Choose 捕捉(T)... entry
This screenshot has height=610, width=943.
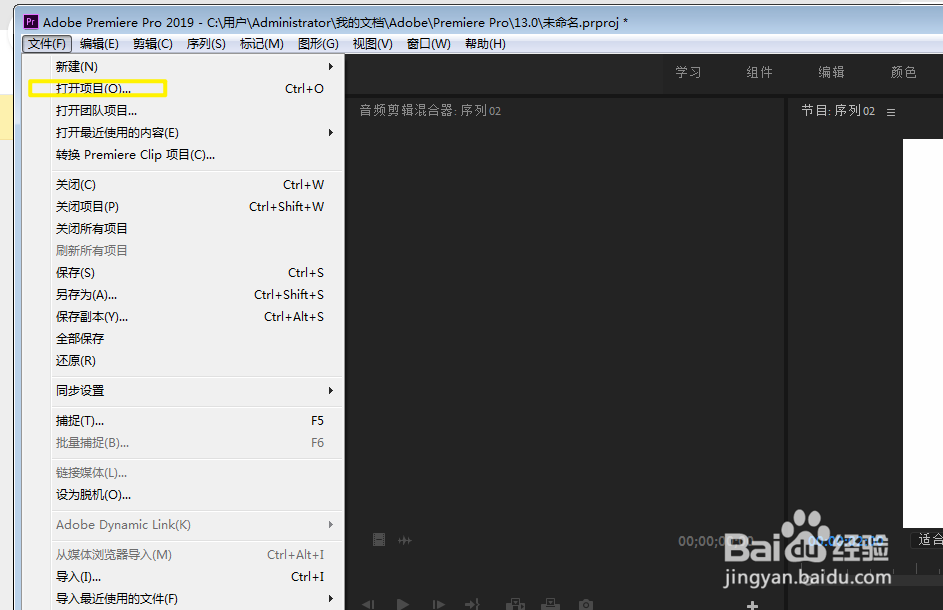click(183, 421)
